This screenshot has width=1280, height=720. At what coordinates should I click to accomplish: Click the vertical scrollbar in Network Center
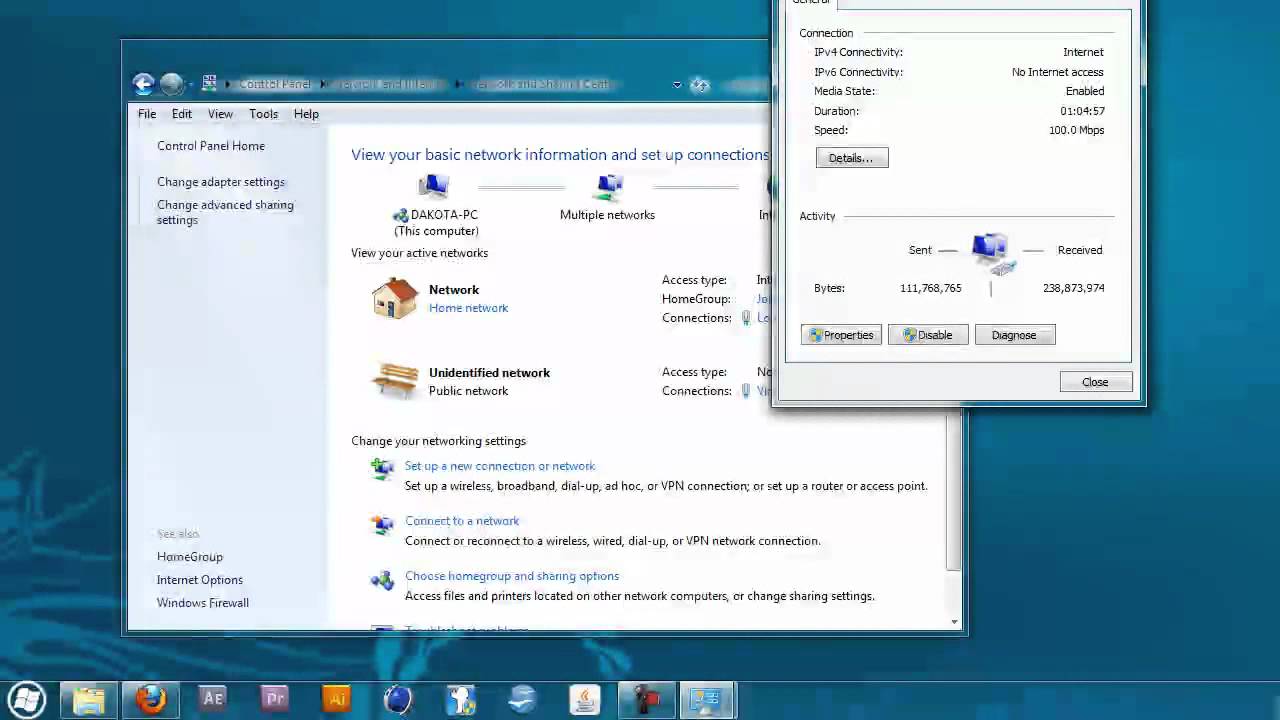pyautogui.click(x=955, y=492)
